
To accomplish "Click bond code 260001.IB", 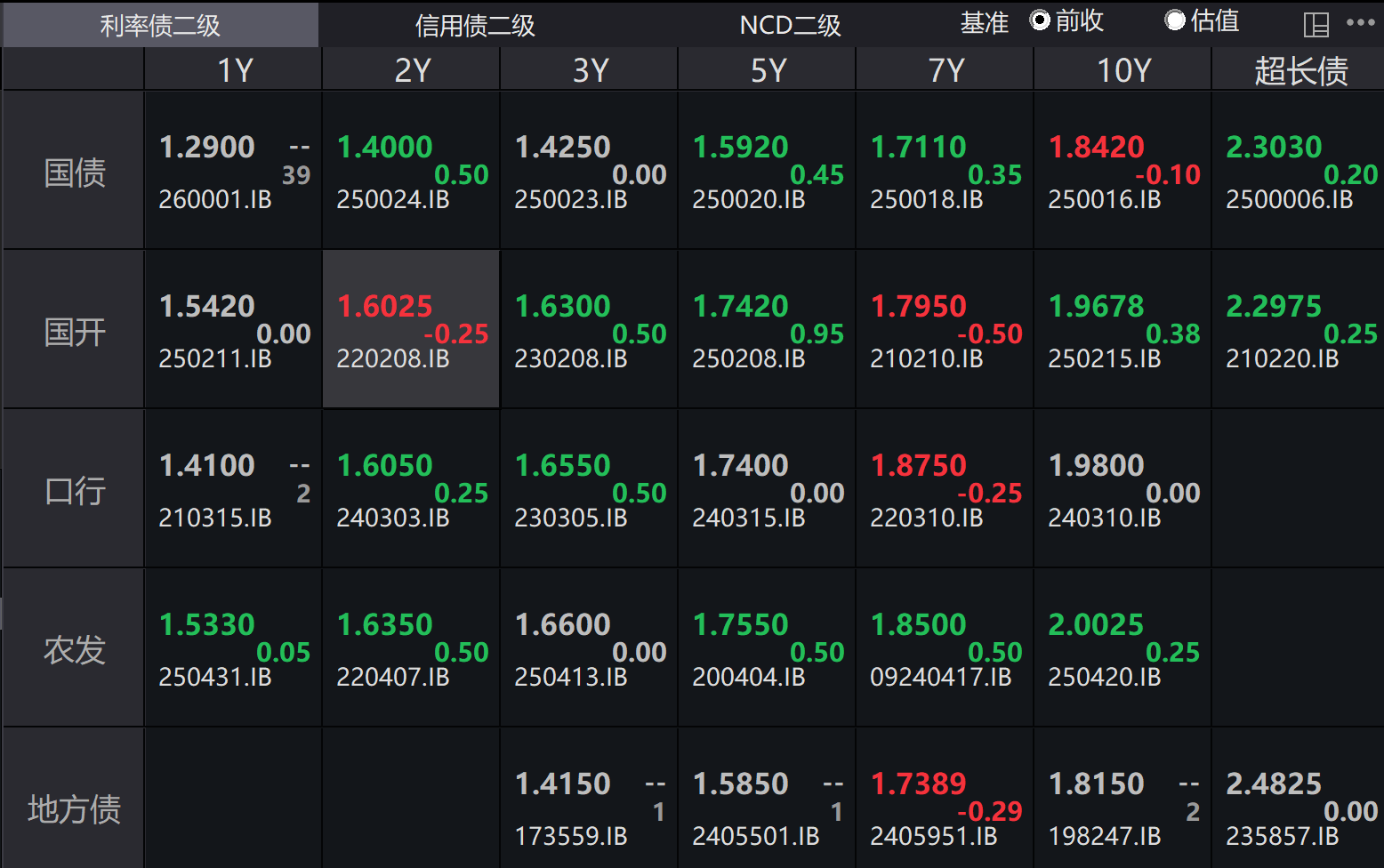I will (215, 200).
